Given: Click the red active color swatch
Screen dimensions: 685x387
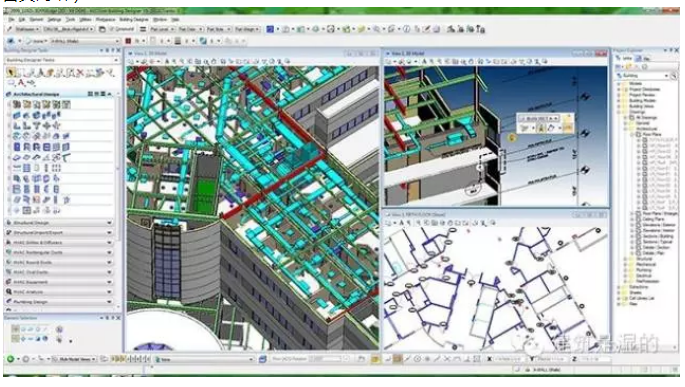Looking at the screenshot, I should point(128,41).
